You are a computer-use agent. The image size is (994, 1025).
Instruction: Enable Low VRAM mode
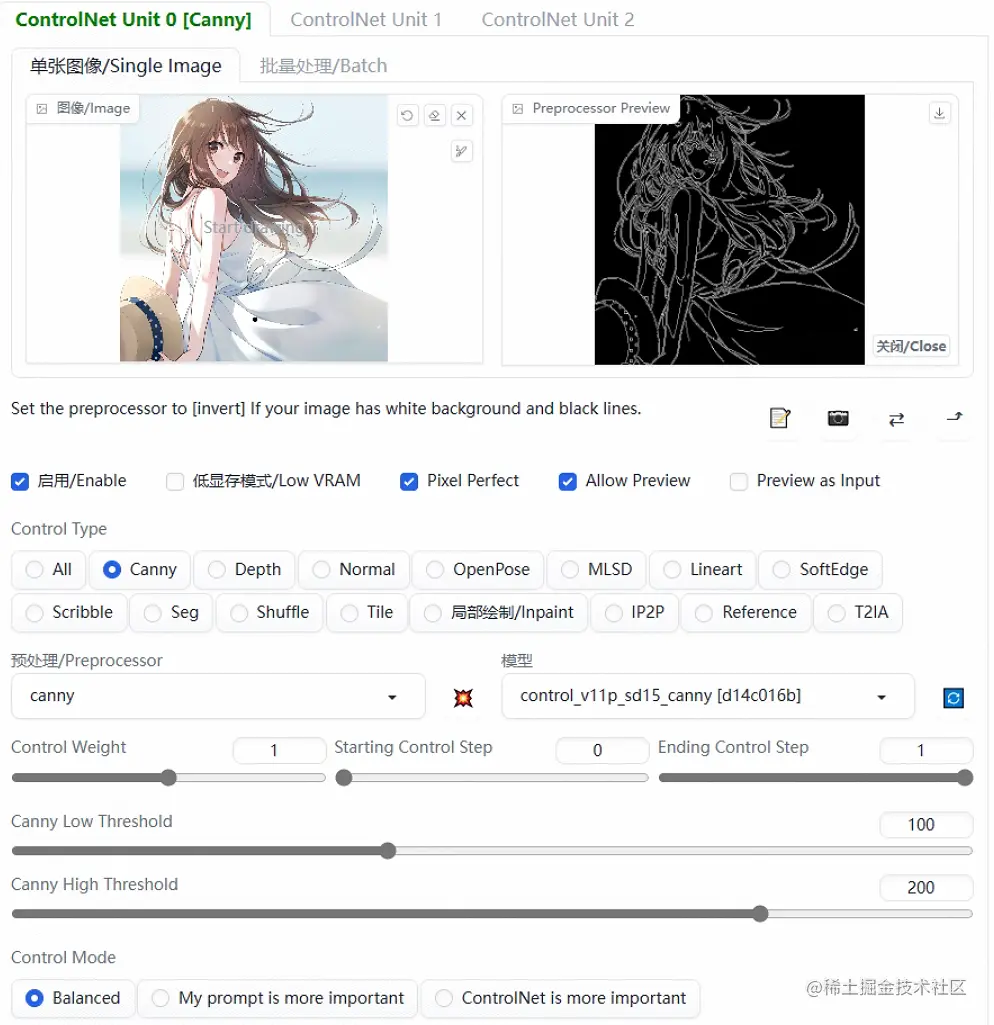(175, 481)
